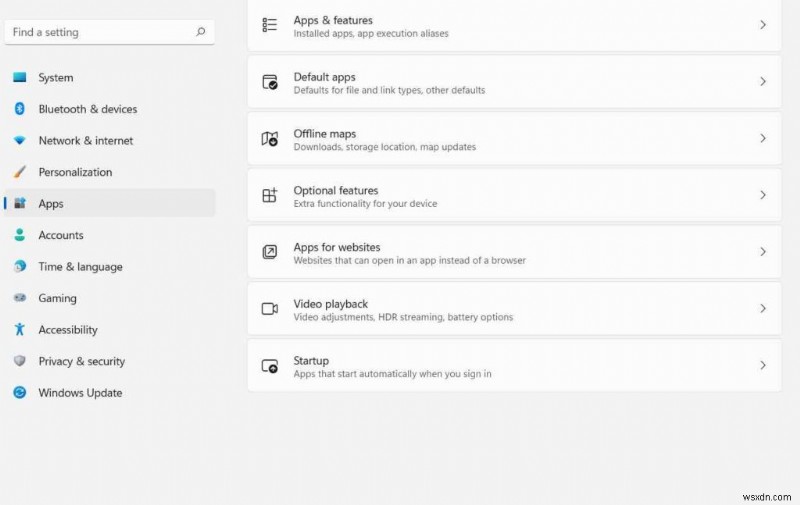
Task: Select Apps category in sidebar
Action: [x=110, y=203]
